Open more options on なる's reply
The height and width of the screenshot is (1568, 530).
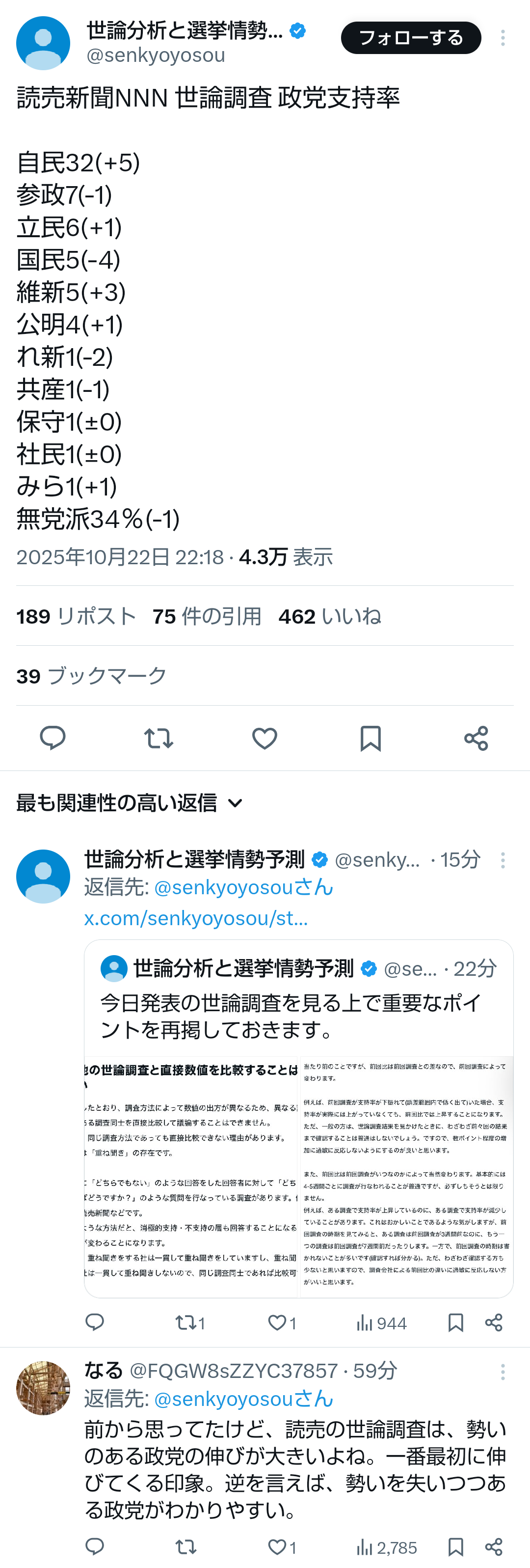[503, 1372]
